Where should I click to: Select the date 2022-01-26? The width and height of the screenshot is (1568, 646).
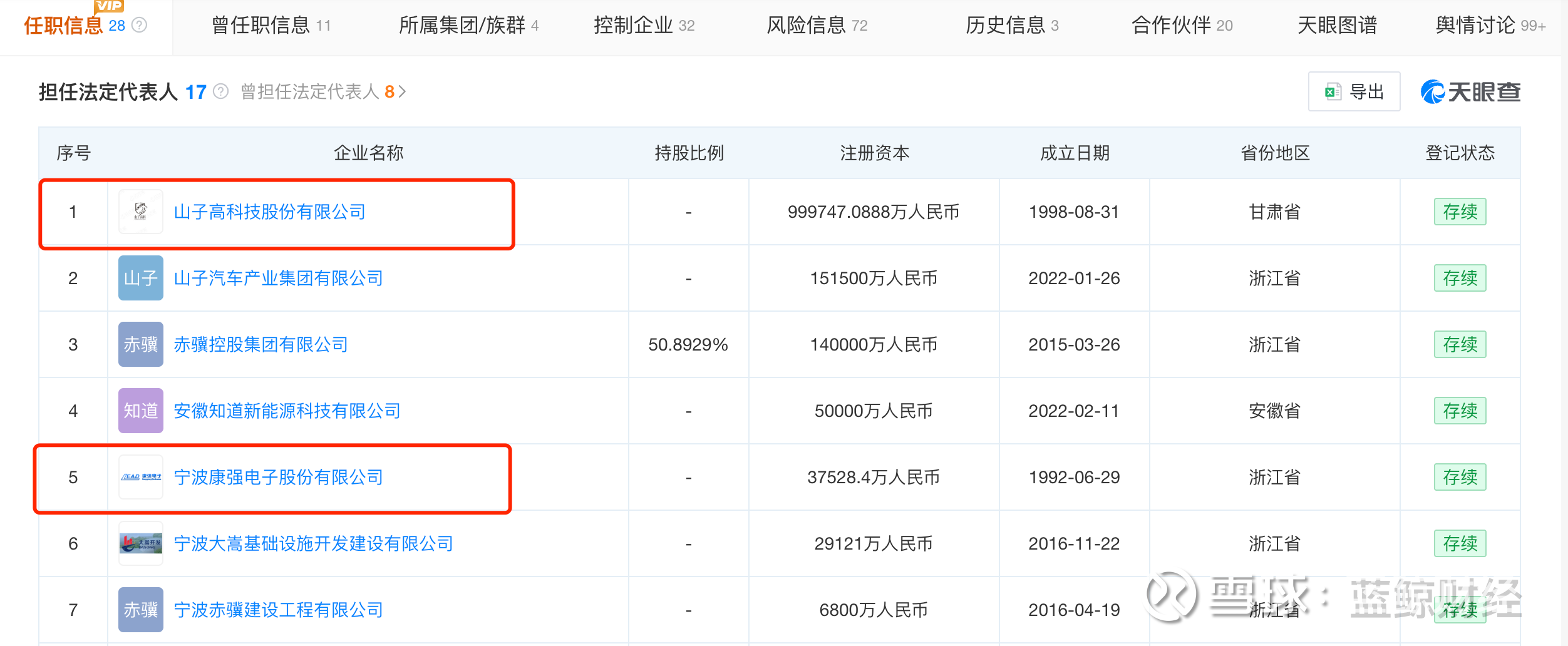(1075, 278)
